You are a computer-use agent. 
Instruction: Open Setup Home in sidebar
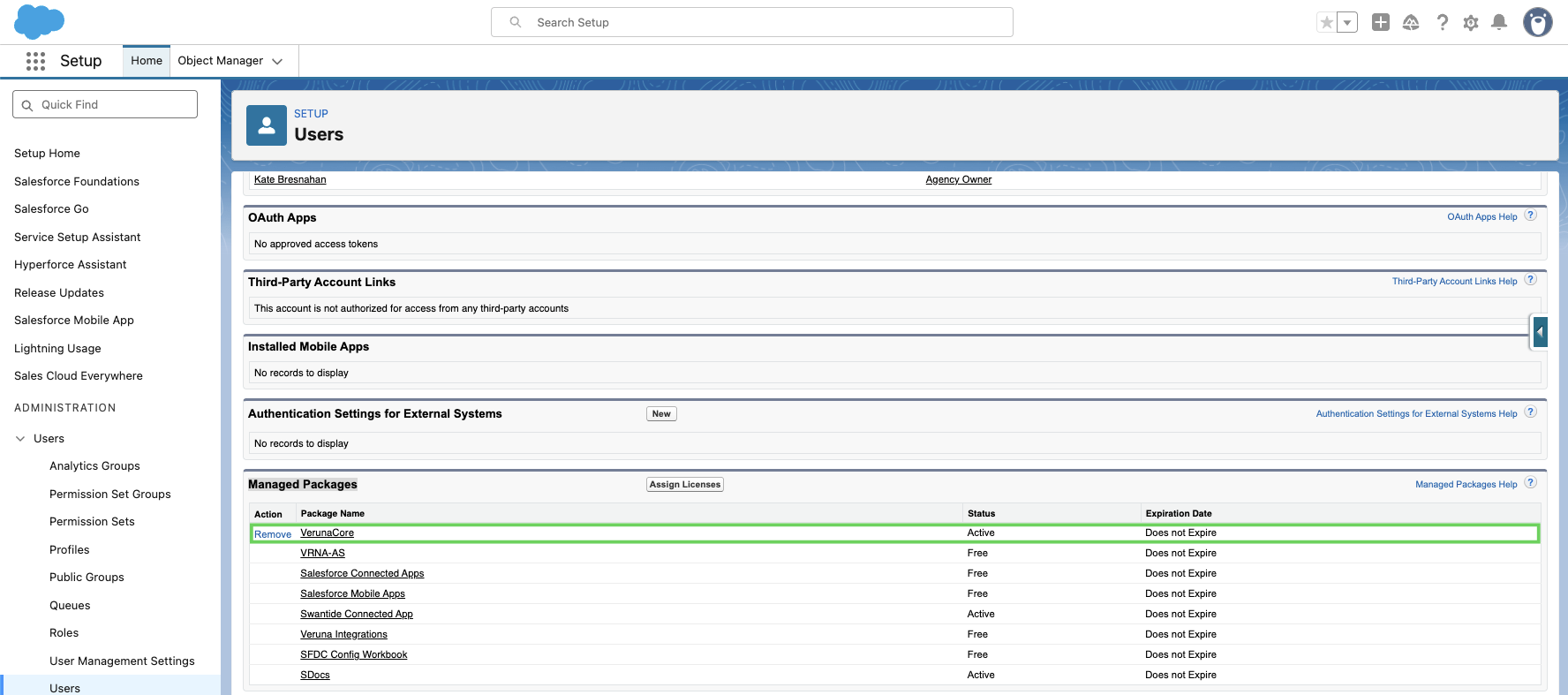click(47, 154)
